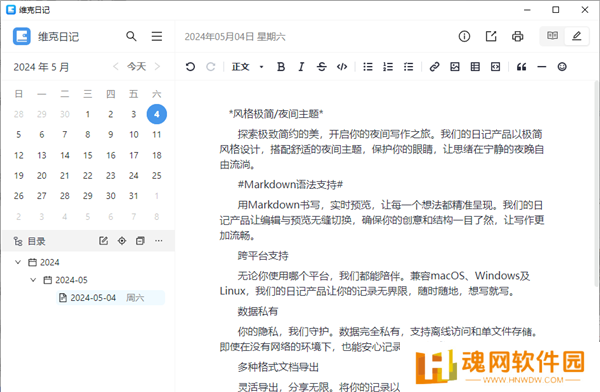Insert a table from the toolbar
The width and height of the screenshot is (600, 392).
(x=475, y=67)
